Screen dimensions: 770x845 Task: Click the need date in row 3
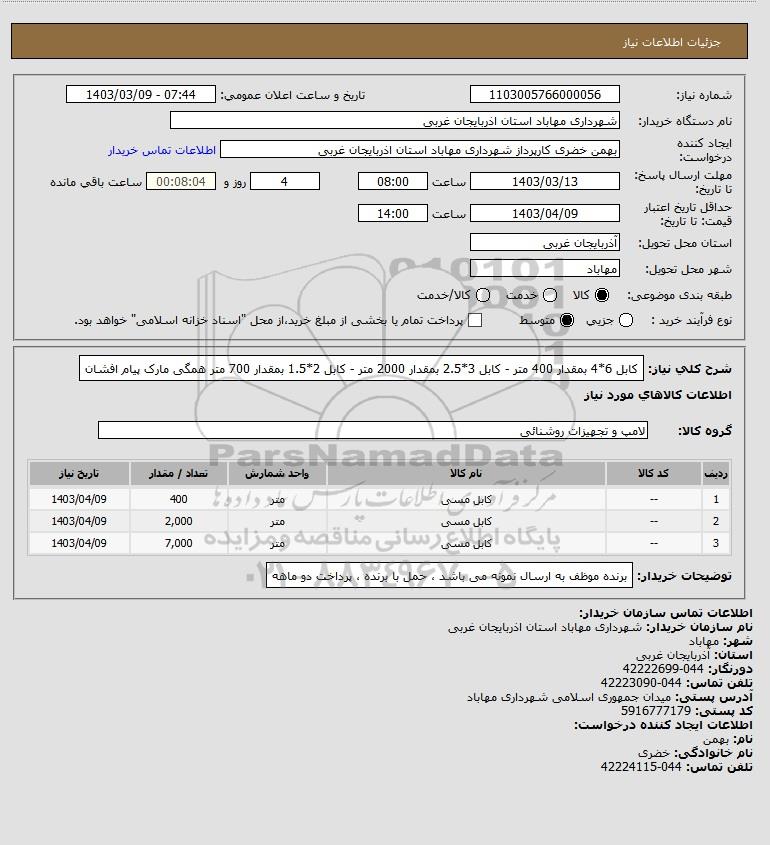pyautogui.click(x=79, y=543)
